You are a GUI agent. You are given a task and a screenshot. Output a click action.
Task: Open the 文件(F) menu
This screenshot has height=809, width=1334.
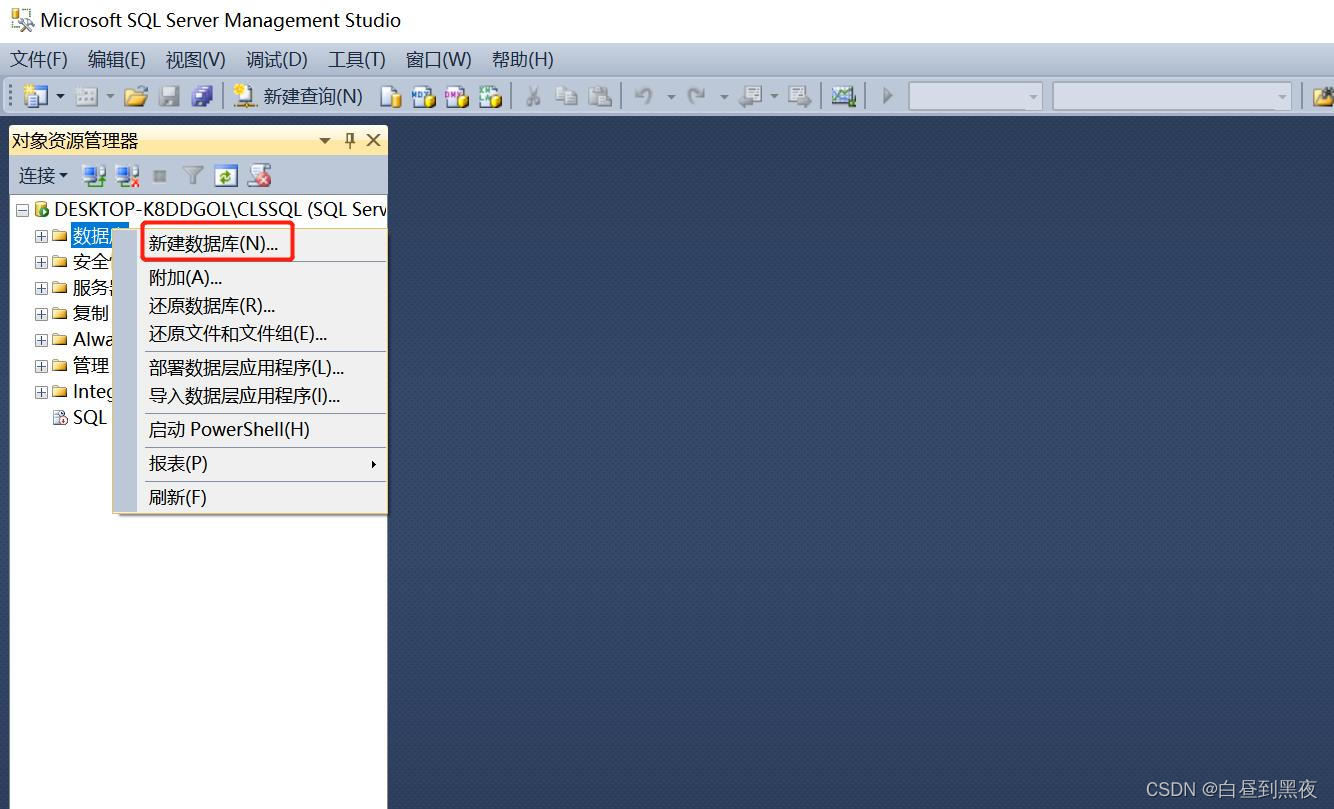pos(39,59)
